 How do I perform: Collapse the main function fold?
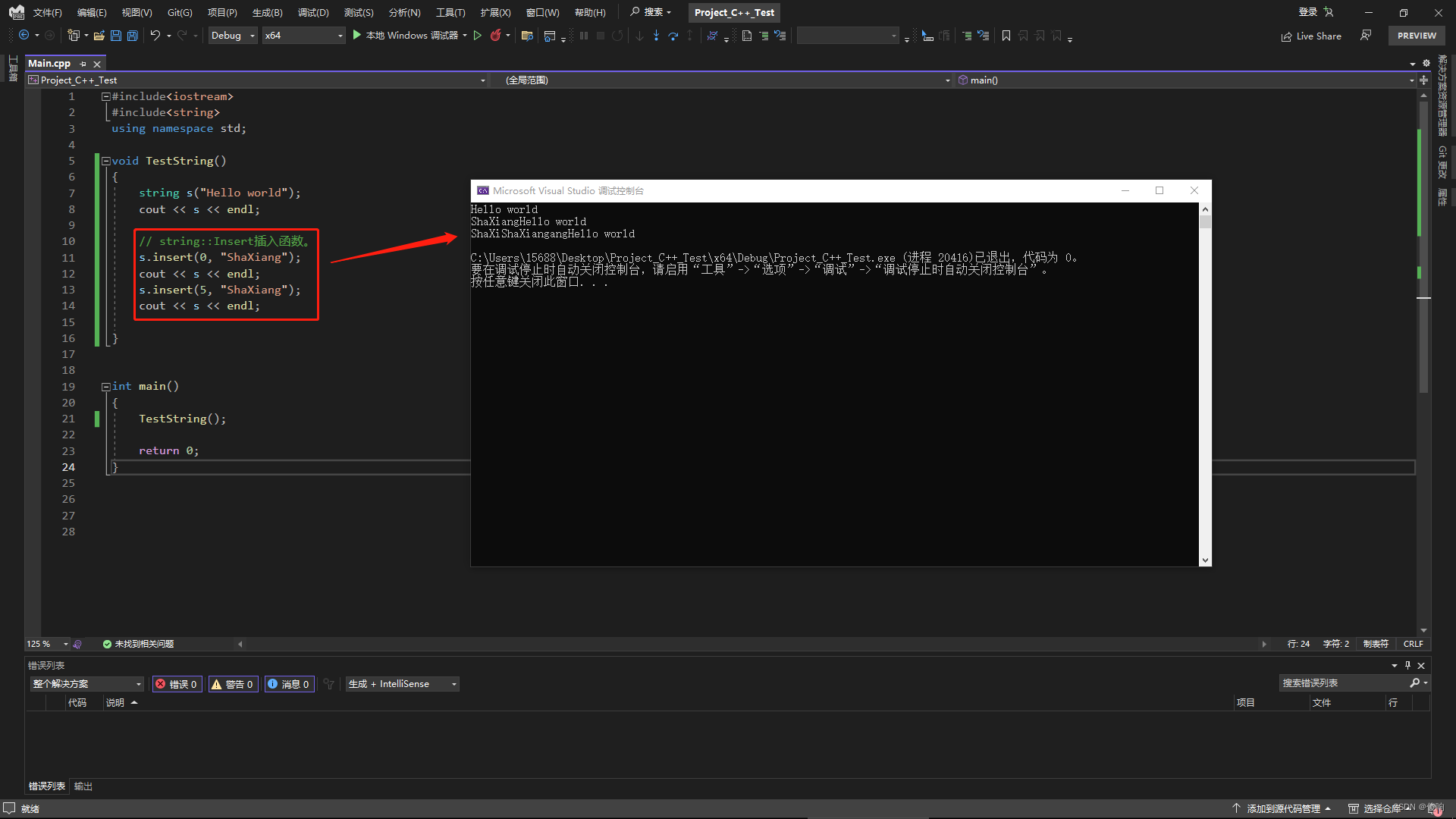coord(106,387)
